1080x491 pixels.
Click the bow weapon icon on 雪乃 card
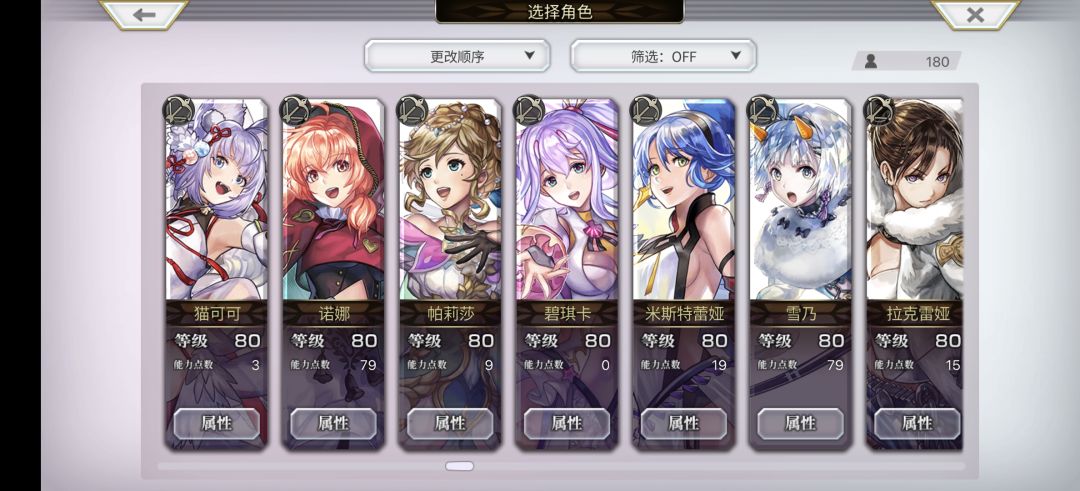(x=762, y=110)
